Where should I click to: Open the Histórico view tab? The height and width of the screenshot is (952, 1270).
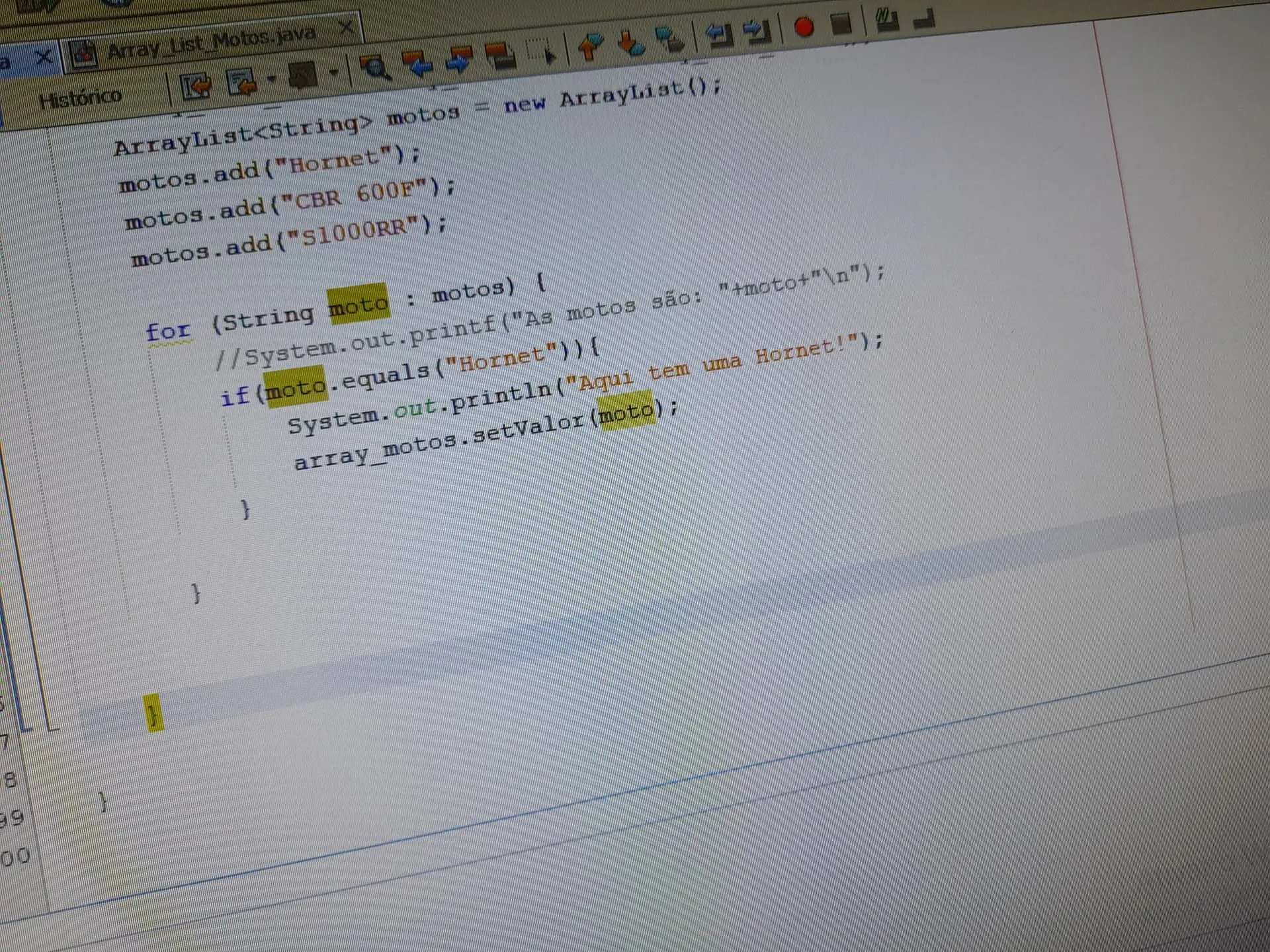(x=81, y=99)
